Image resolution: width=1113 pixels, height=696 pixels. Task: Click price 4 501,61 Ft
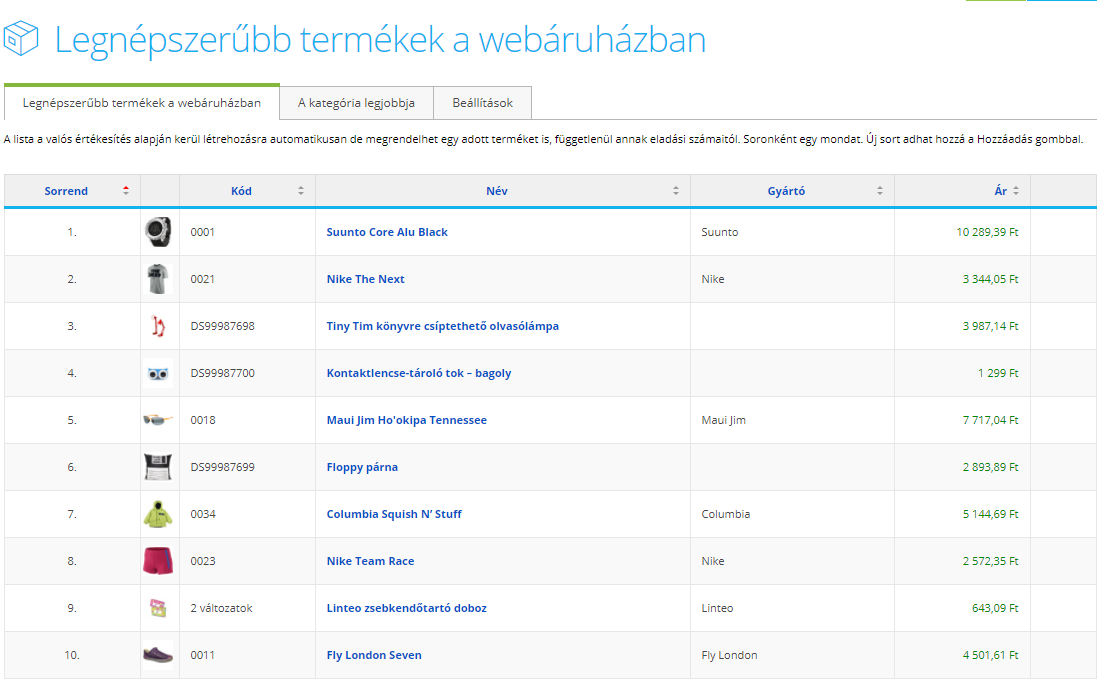(x=990, y=655)
